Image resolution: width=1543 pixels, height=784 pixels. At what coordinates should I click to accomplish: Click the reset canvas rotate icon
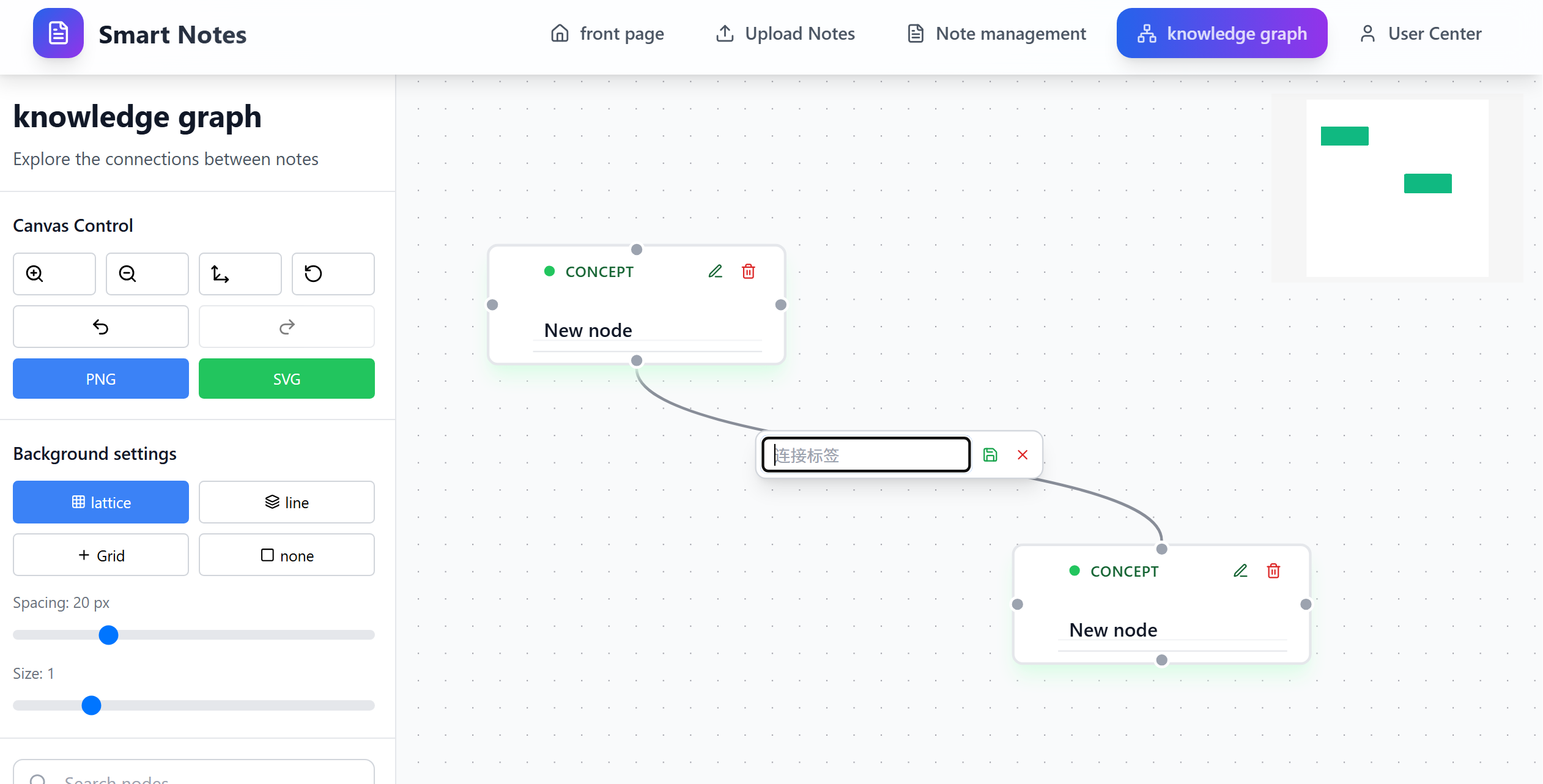333,273
